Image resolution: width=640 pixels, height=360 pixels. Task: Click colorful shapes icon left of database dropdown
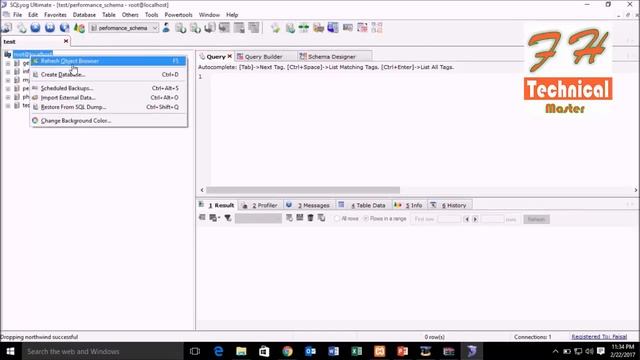pyautogui.click(x=79, y=28)
